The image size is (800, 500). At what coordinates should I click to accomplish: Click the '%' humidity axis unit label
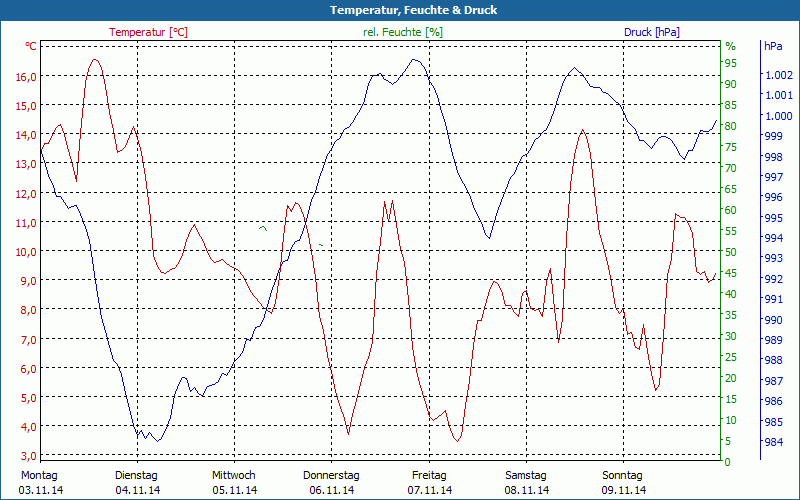731,46
